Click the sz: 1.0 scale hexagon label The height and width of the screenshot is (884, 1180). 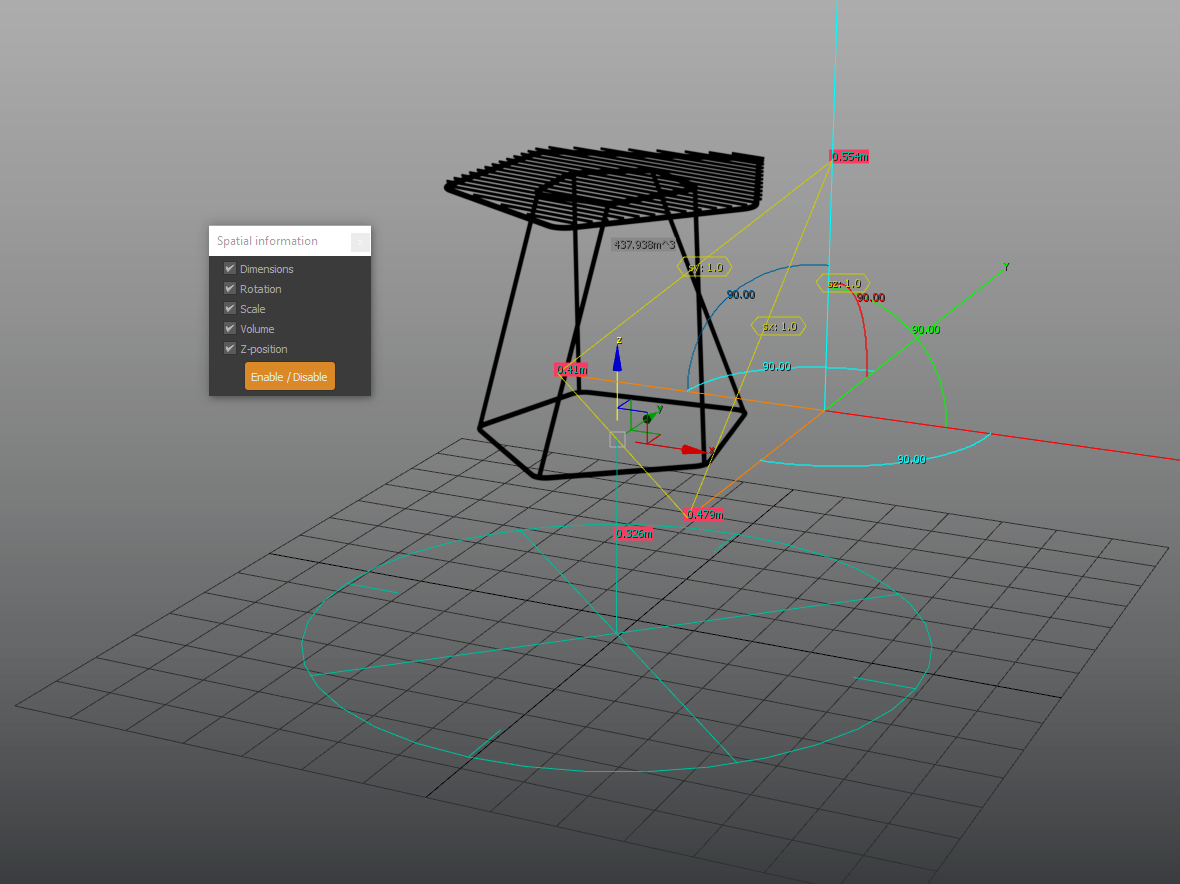tap(843, 283)
